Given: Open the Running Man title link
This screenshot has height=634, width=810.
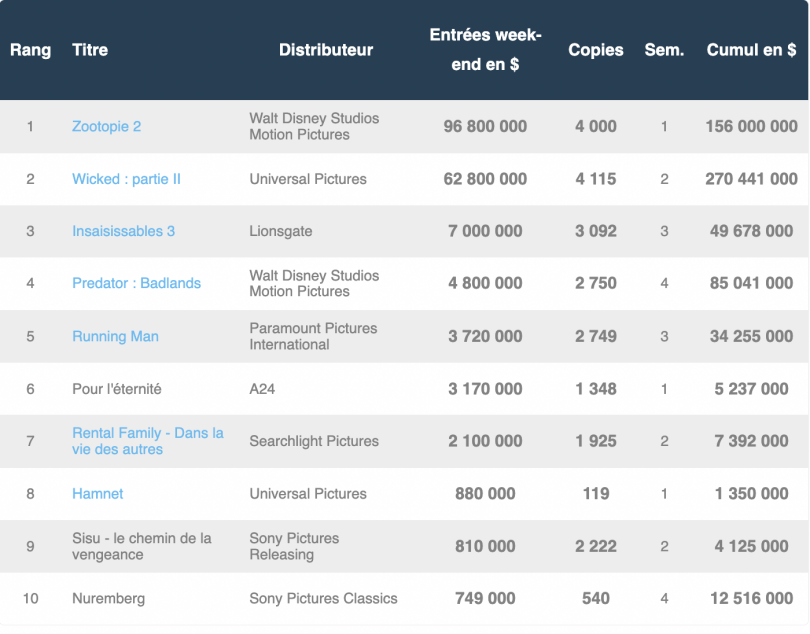Looking at the screenshot, I should tap(115, 336).
